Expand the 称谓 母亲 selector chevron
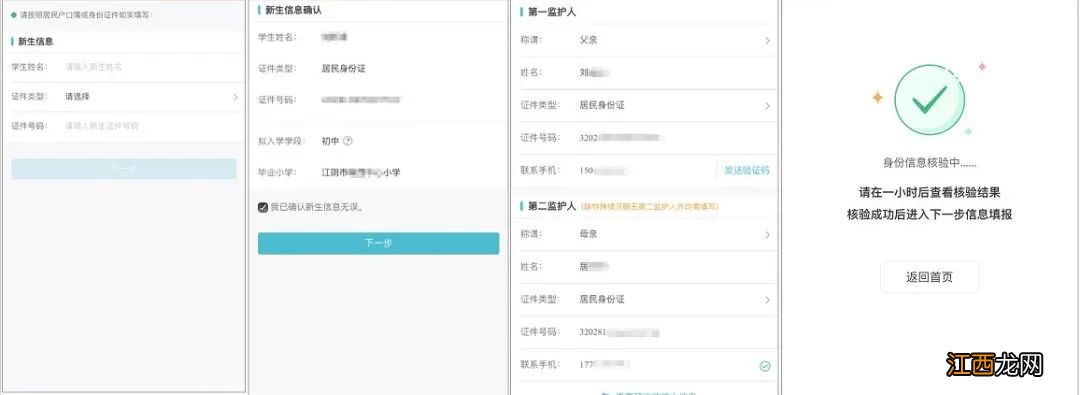This screenshot has height=395, width=1080. point(767,235)
